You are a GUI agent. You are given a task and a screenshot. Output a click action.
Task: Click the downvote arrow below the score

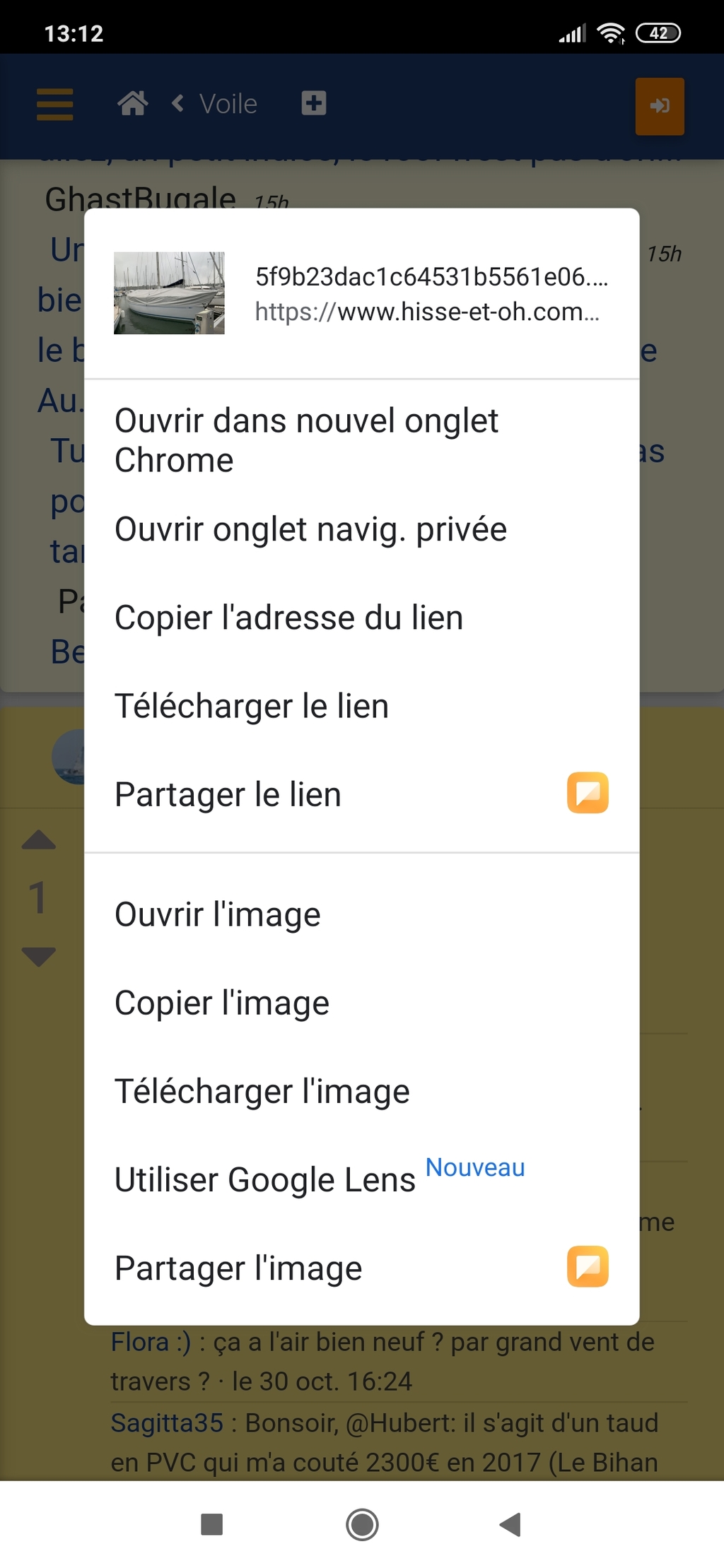[x=39, y=957]
